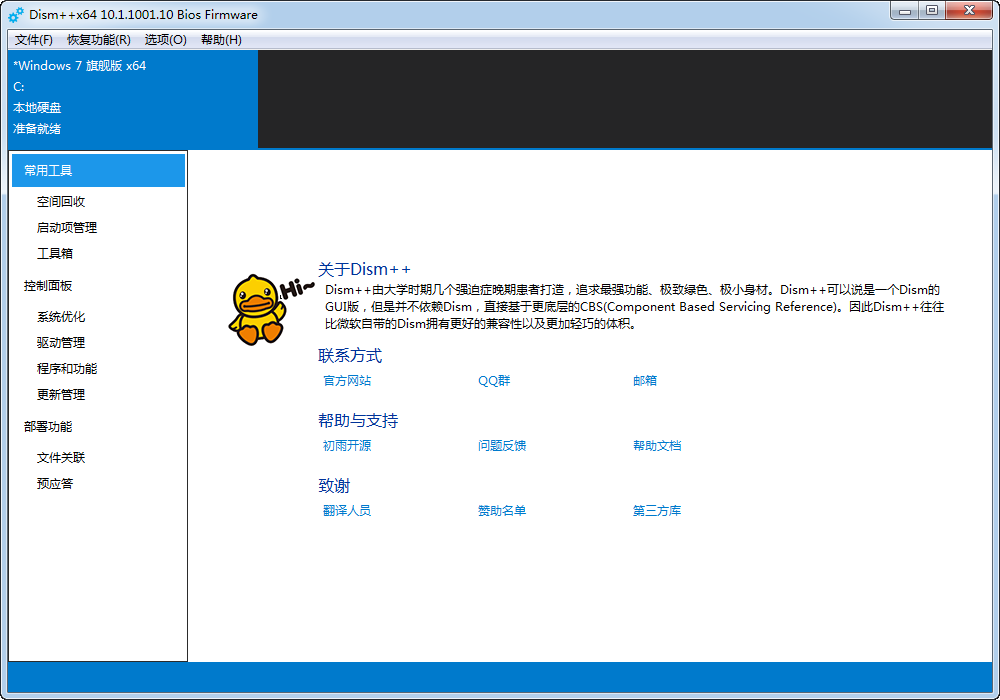Screen dimensions: 1000x700
Task: Maximize the Dism++ window
Action: (x=932, y=11)
